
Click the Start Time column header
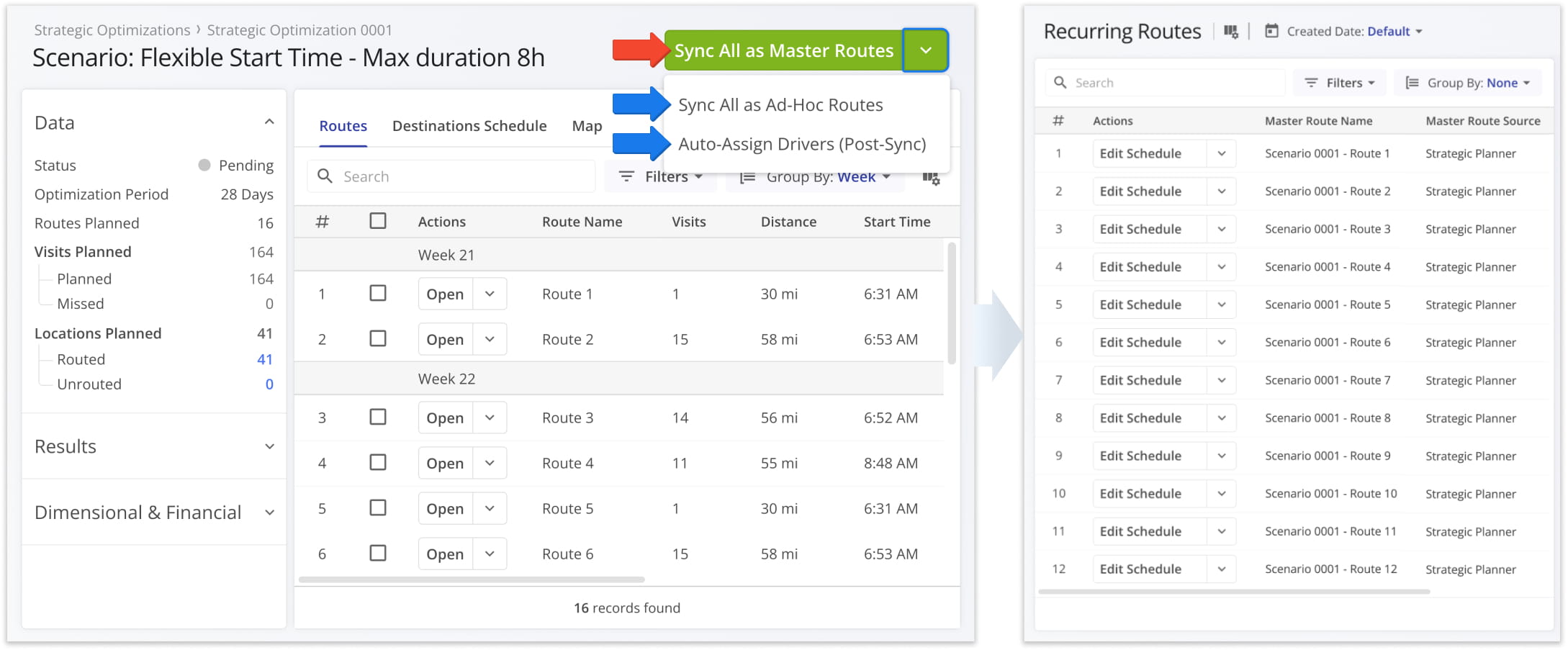pyautogui.click(x=897, y=222)
